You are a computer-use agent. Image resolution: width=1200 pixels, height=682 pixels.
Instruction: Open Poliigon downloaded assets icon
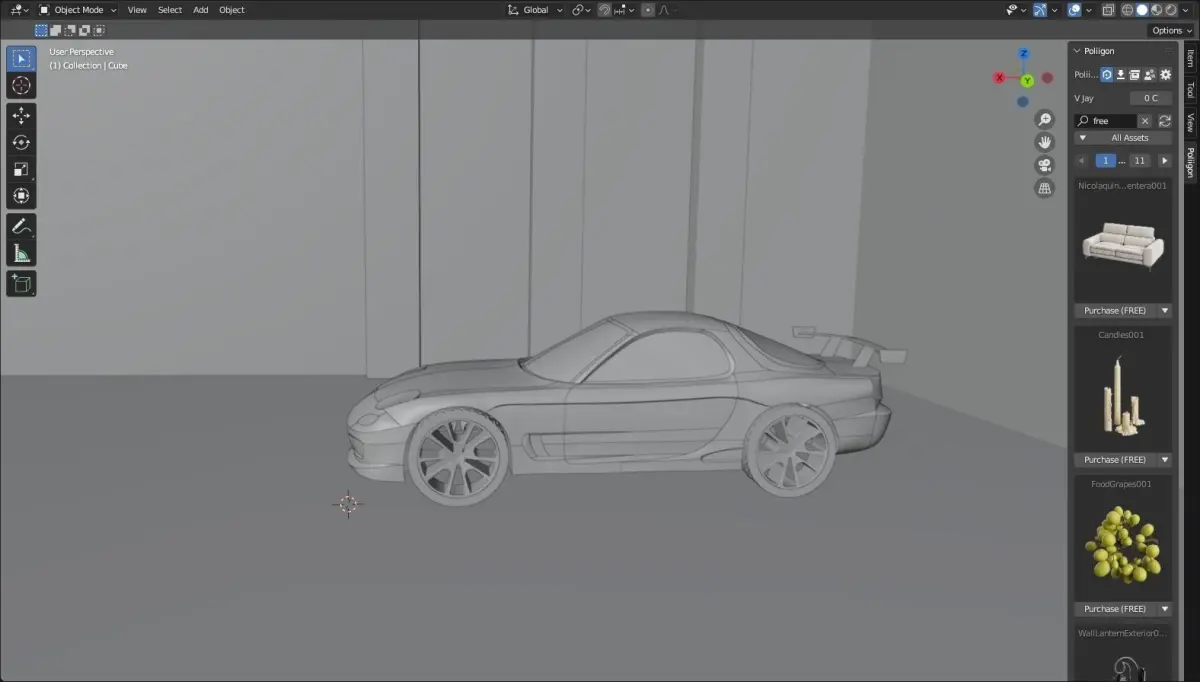[1121, 75]
